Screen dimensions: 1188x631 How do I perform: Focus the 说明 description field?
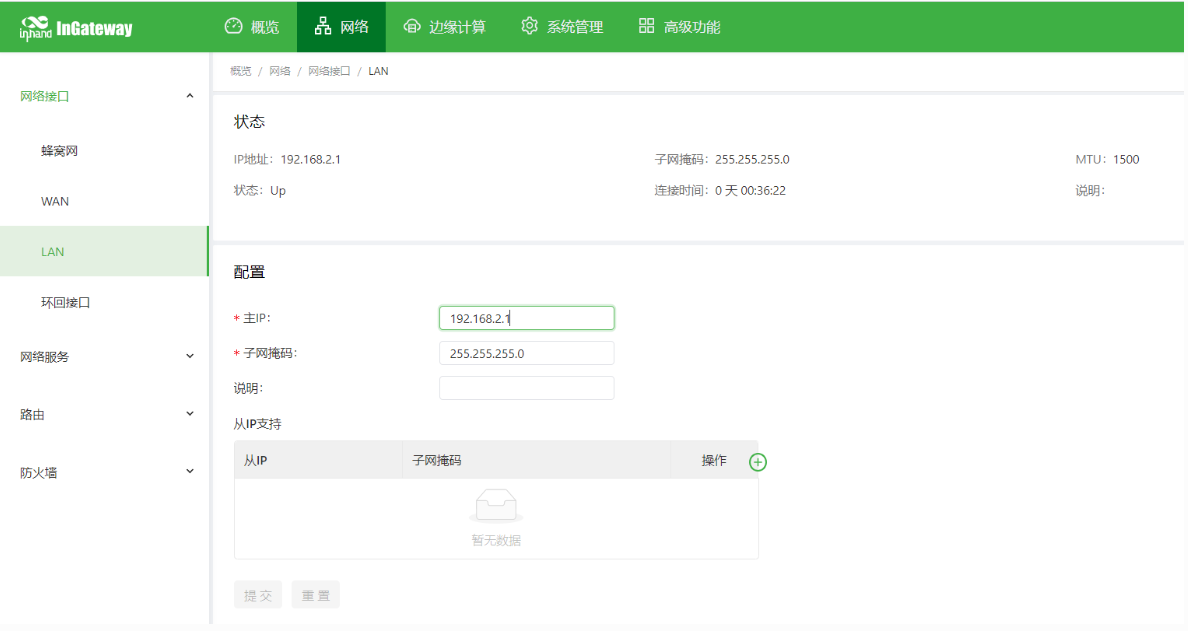tap(526, 388)
